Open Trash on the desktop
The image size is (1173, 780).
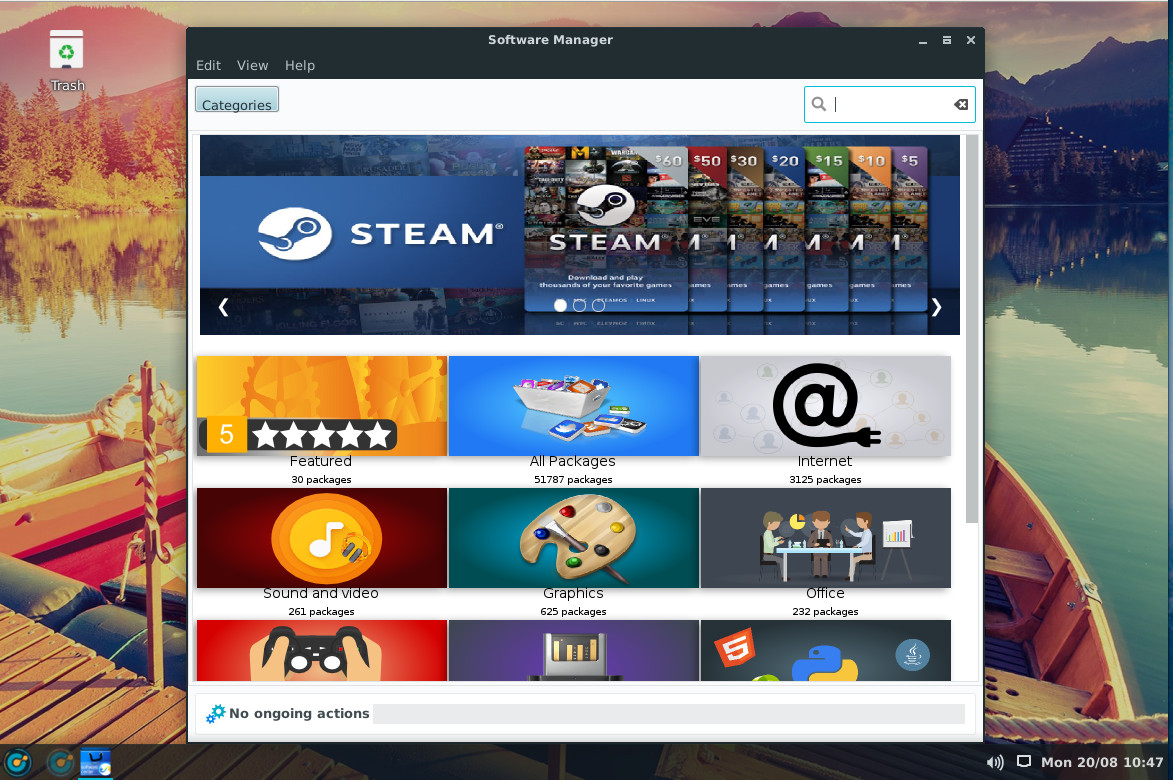tap(67, 61)
